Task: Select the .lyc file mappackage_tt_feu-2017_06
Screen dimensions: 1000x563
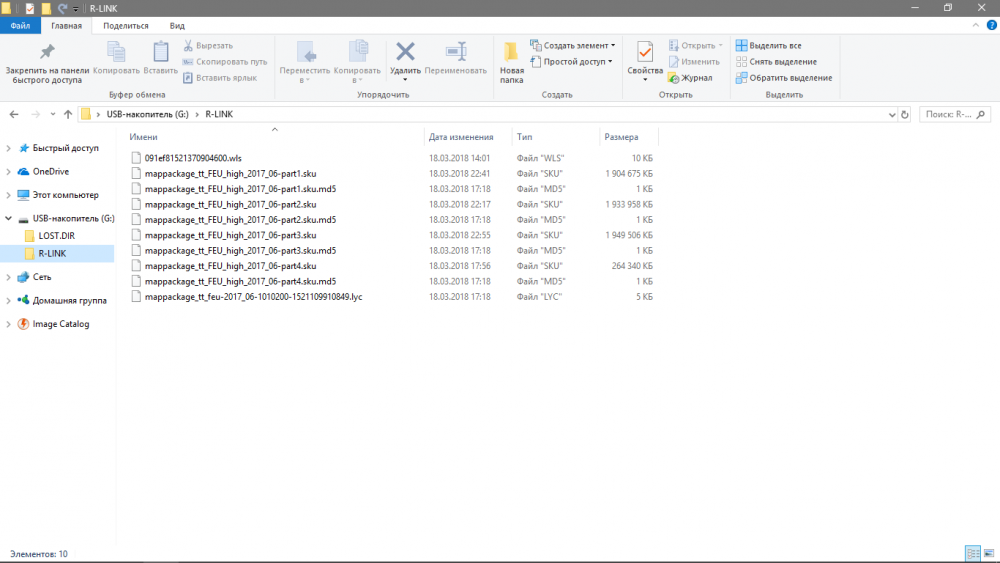Action: tap(253, 297)
